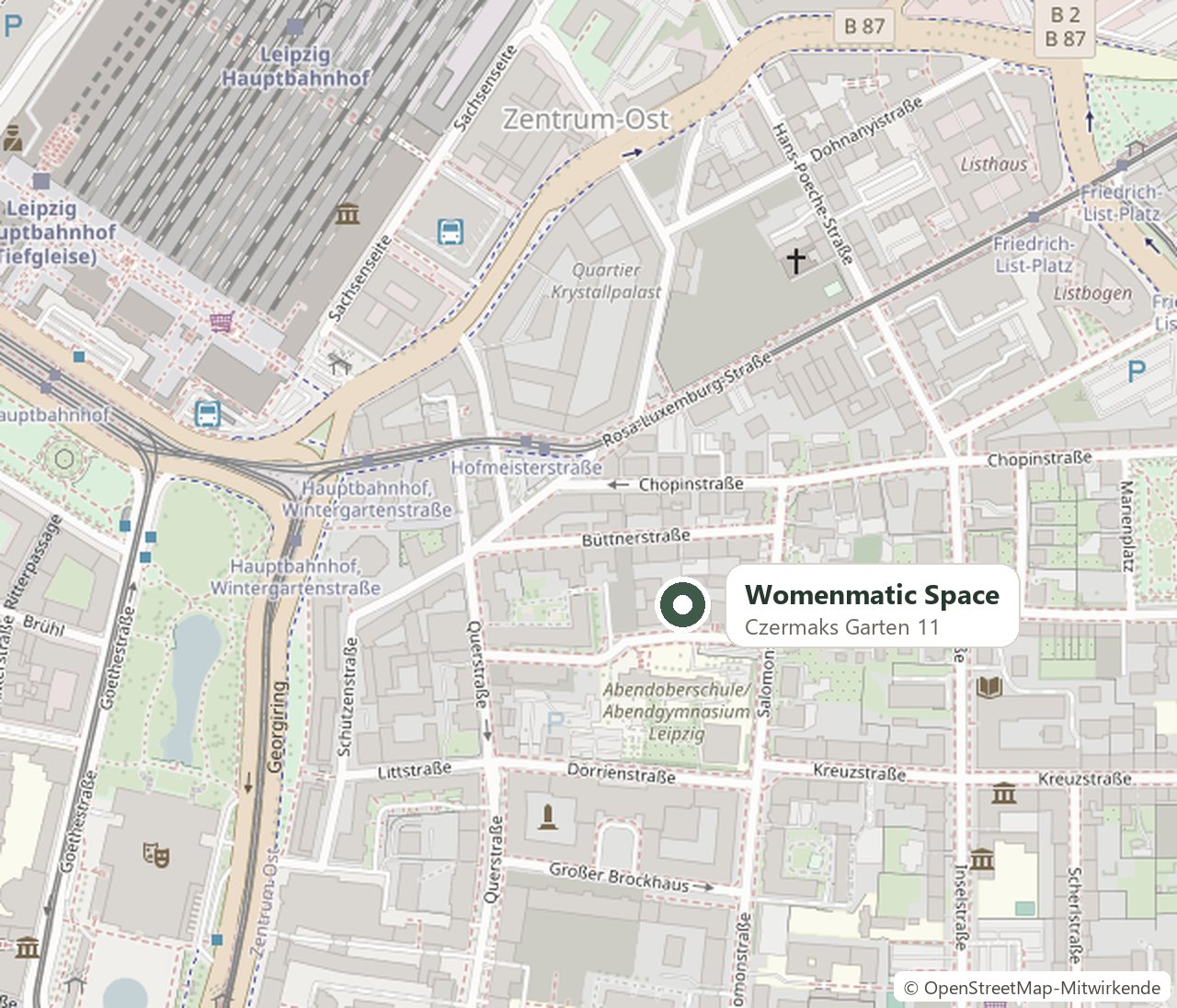The height and width of the screenshot is (1008, 1177).
Task: Click the bus station icon near Sachsenseite
Action: 451,232
